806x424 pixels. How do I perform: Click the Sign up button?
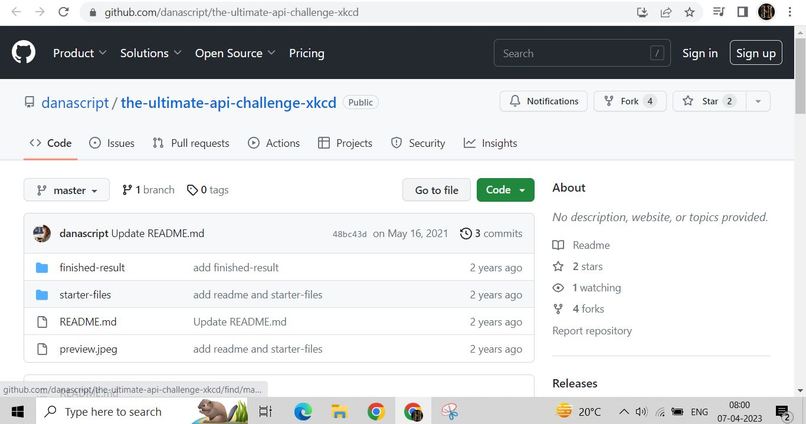click(x=756, y=53)
